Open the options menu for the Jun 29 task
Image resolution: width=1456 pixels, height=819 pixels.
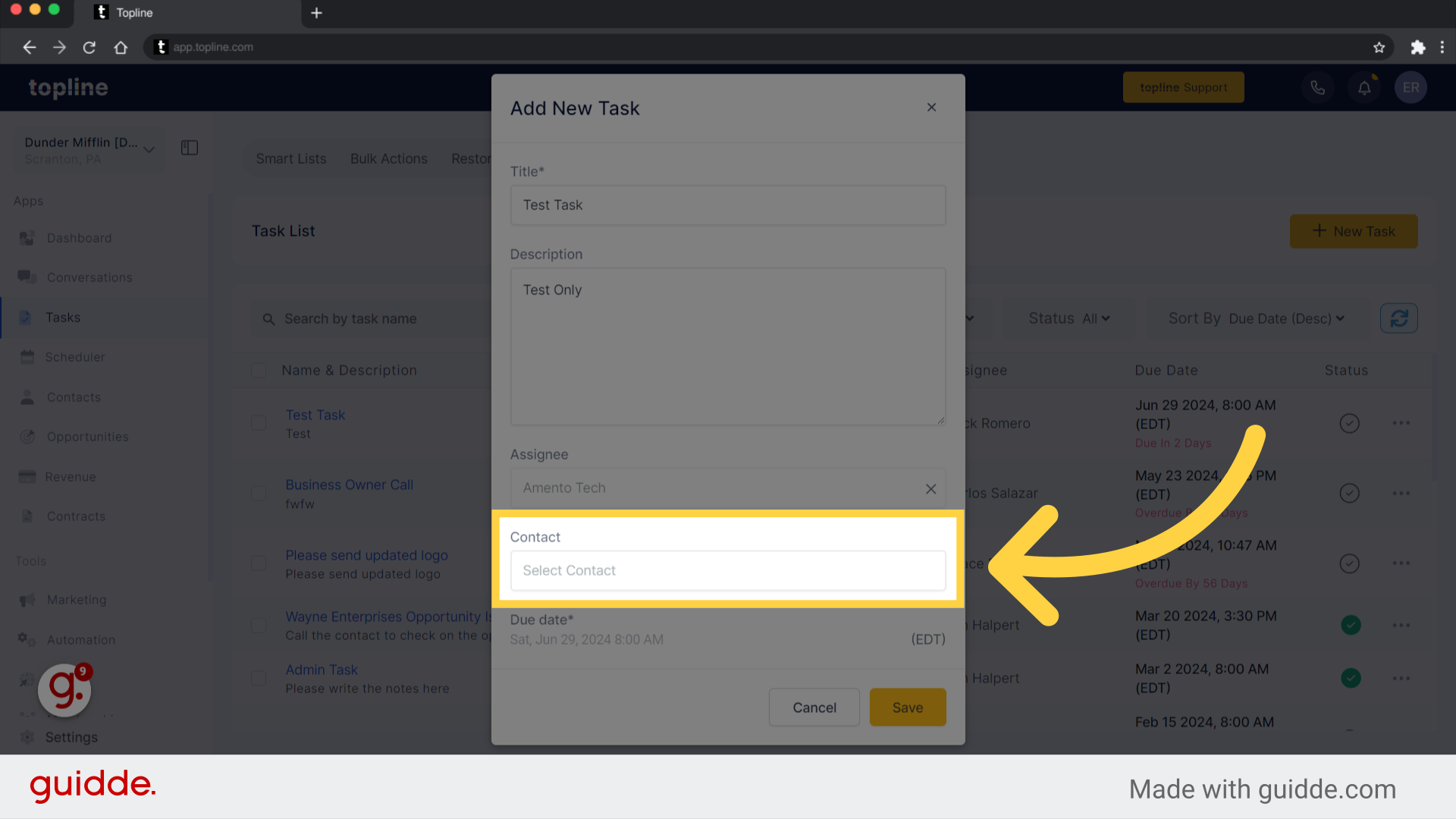pyautogui.click(x=1401, y=423)
